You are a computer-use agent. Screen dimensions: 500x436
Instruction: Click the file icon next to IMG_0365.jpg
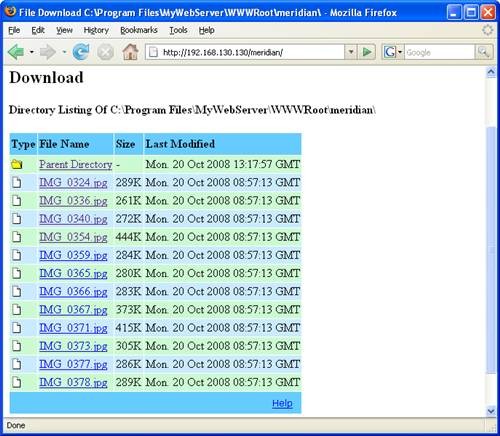(x=17, y=273)
